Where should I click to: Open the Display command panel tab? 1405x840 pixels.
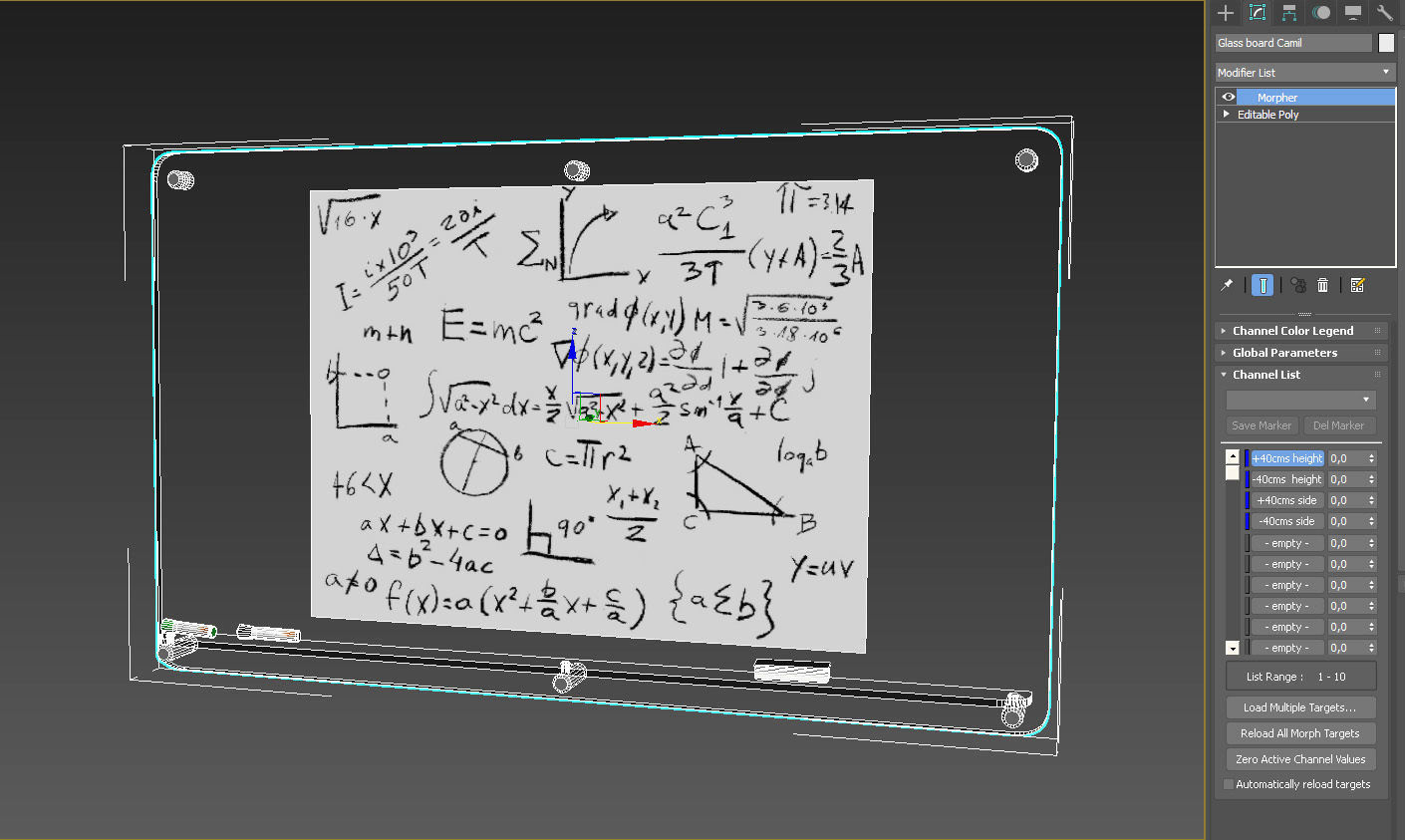tap(1353, 13)
